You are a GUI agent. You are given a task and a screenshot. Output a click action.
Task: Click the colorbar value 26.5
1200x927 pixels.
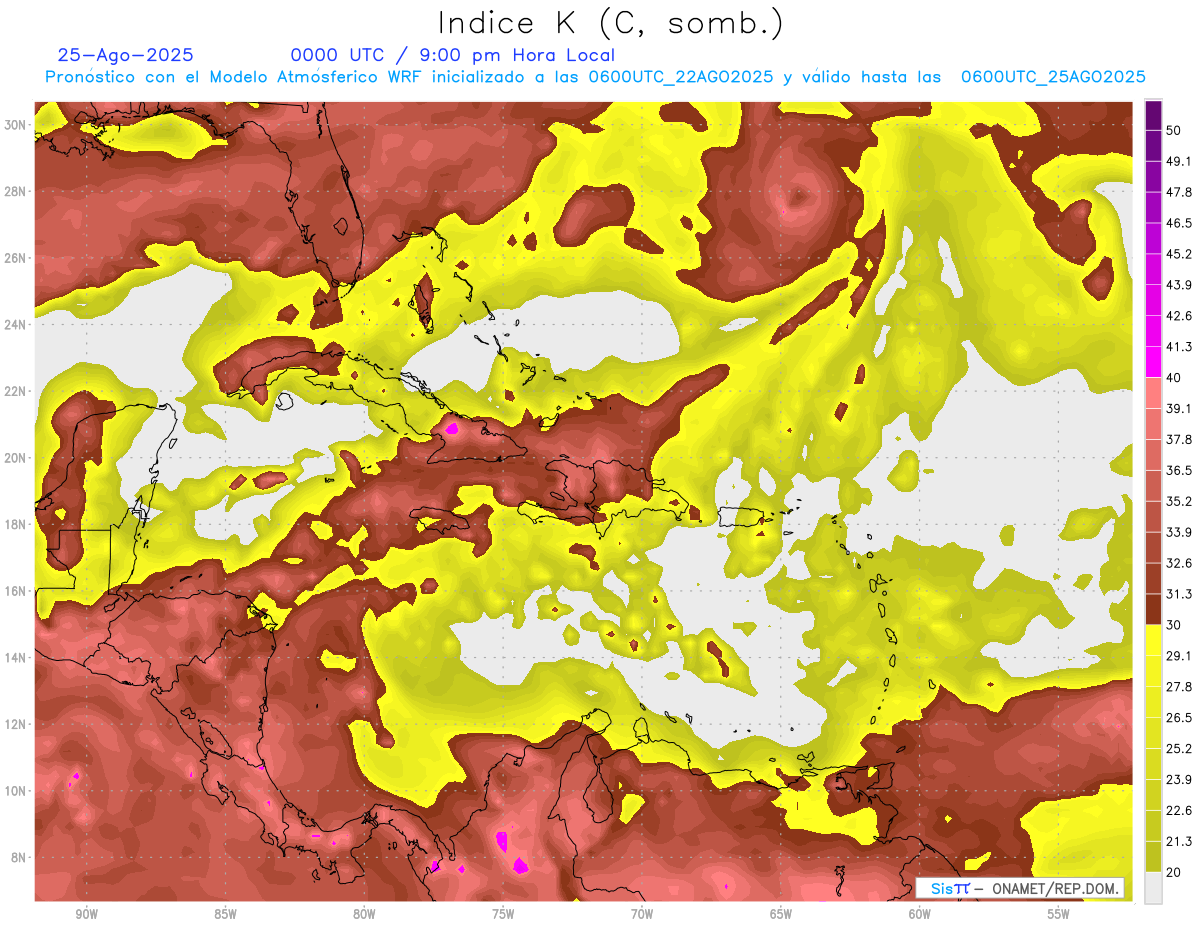pos(1179,717)
